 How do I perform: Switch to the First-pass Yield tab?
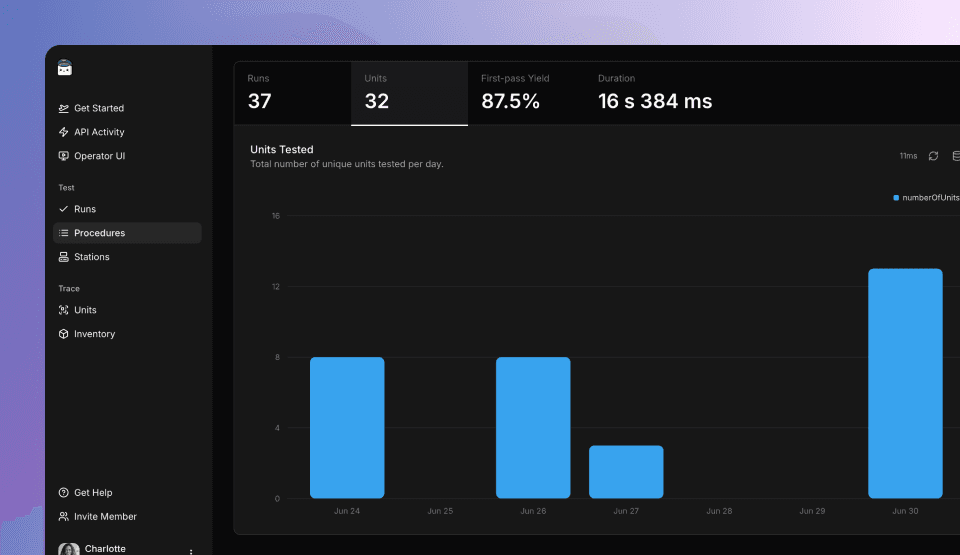pyautogui.click(x=525, y=92)
